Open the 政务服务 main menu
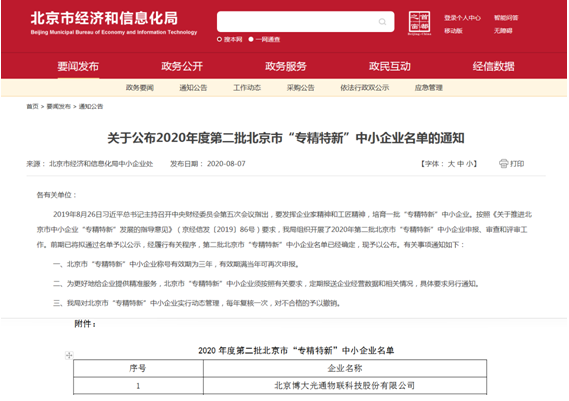This screenshot has width=569, height=401. 286,66
